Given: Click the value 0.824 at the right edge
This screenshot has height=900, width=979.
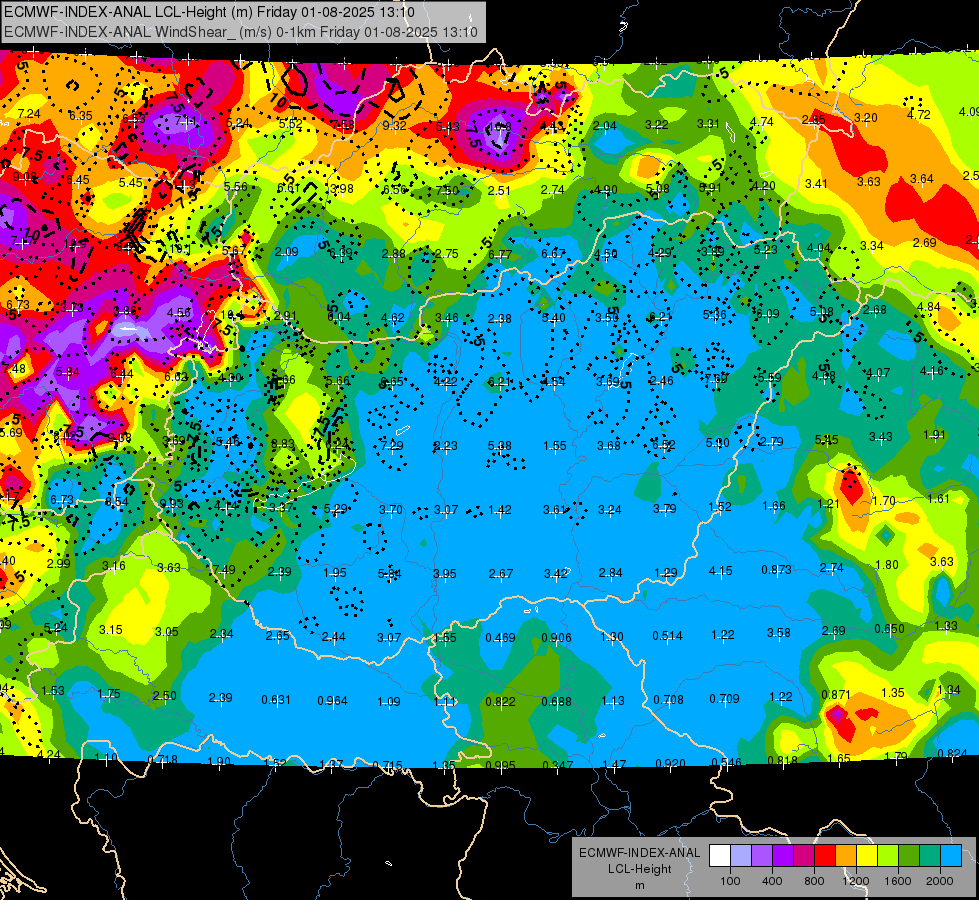Looking at the screenshot, I should click(952, 753).
